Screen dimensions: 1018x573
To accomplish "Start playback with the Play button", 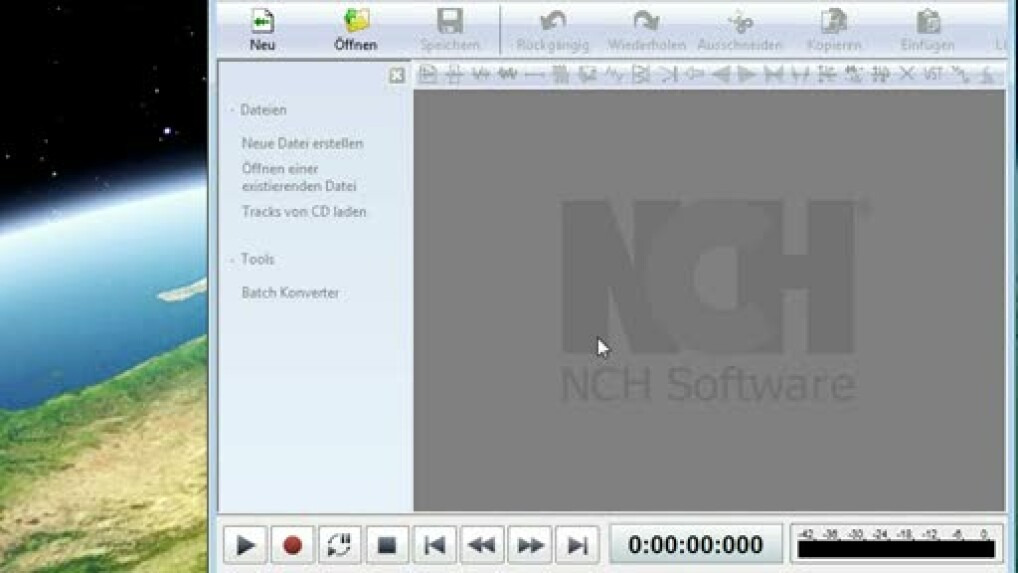I will point(245,545).
